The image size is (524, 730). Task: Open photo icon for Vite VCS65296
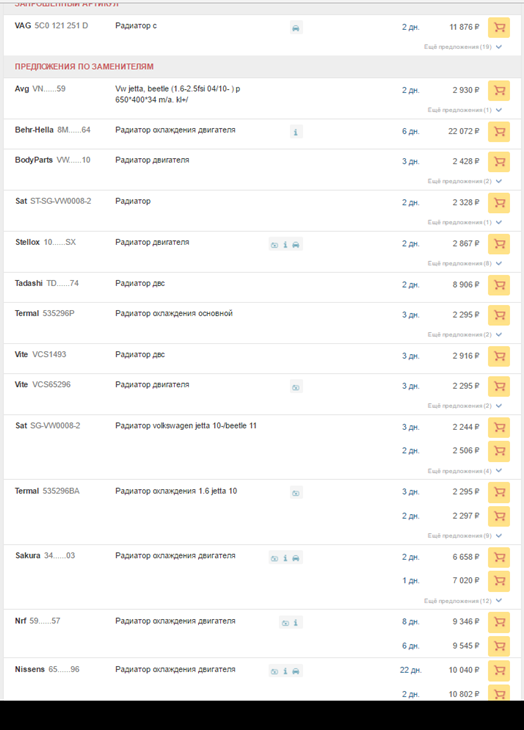click(x=296, y=387)
